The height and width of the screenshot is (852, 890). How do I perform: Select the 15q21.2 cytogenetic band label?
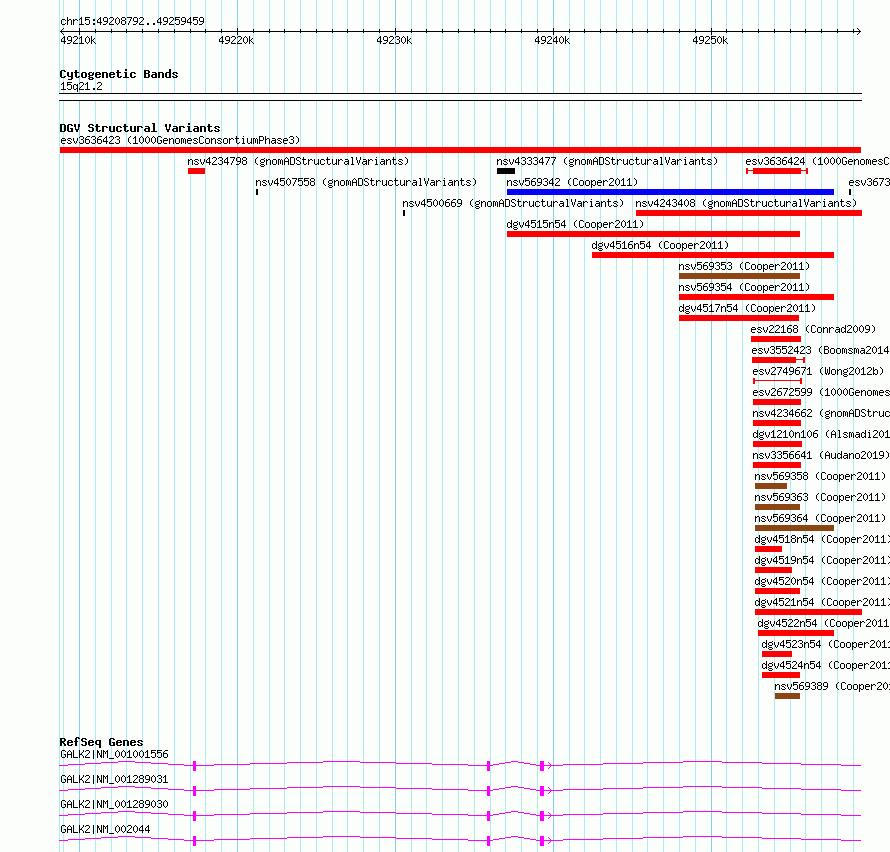coord(81,86)
